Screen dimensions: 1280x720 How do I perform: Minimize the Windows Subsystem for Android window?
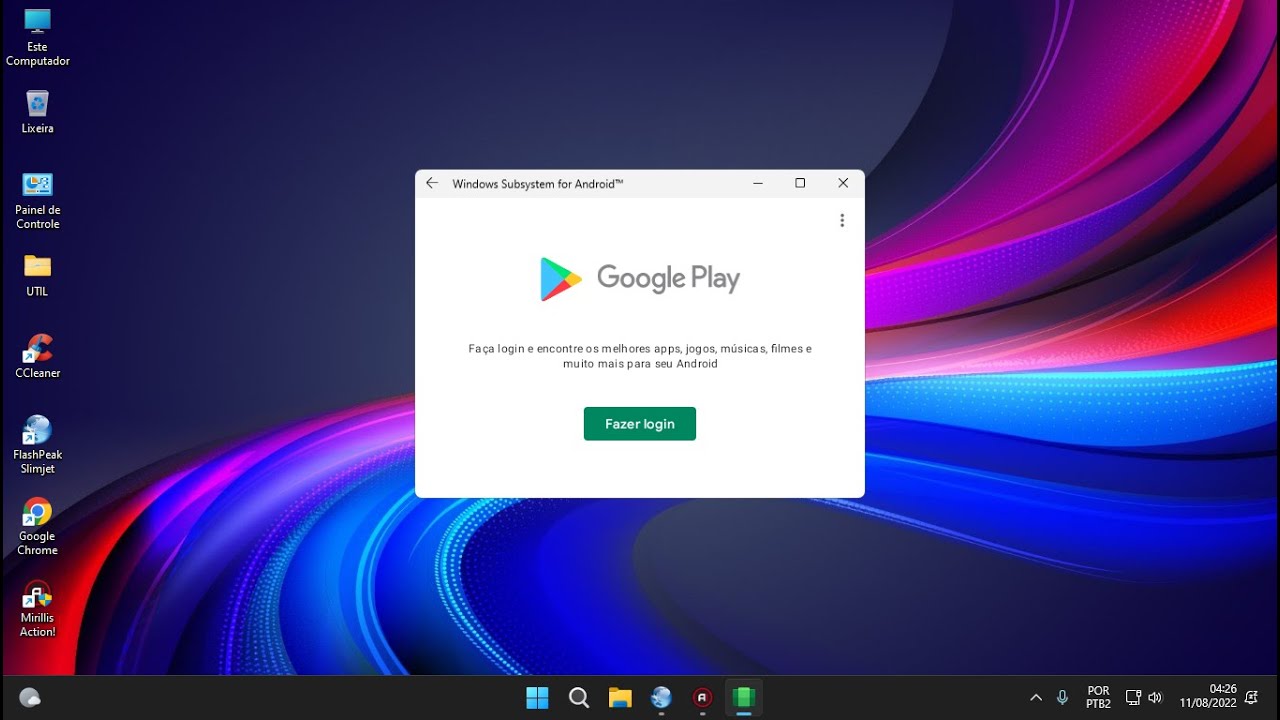point(758,183)
